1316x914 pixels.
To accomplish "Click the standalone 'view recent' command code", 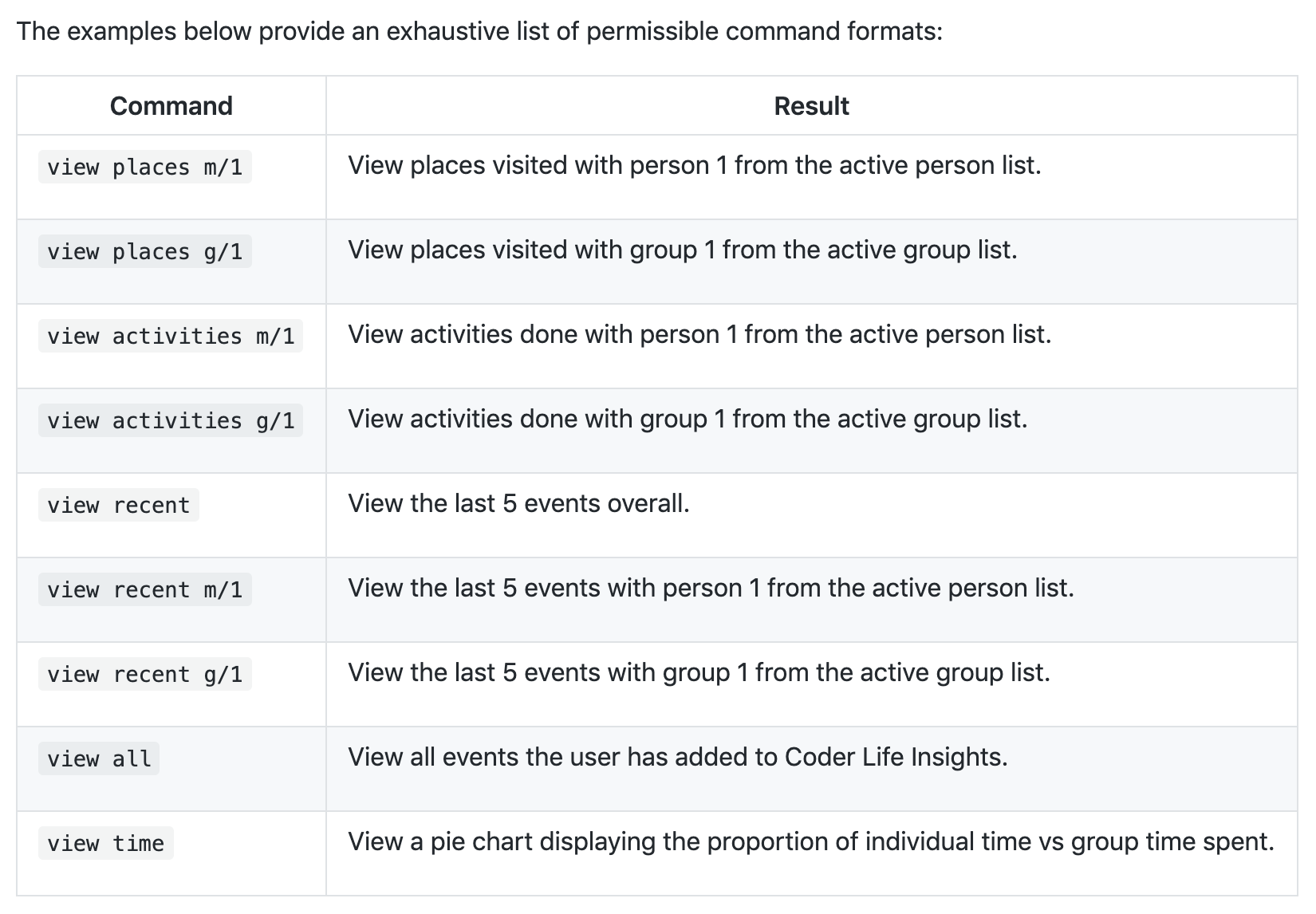I will [x=118, y=506].
